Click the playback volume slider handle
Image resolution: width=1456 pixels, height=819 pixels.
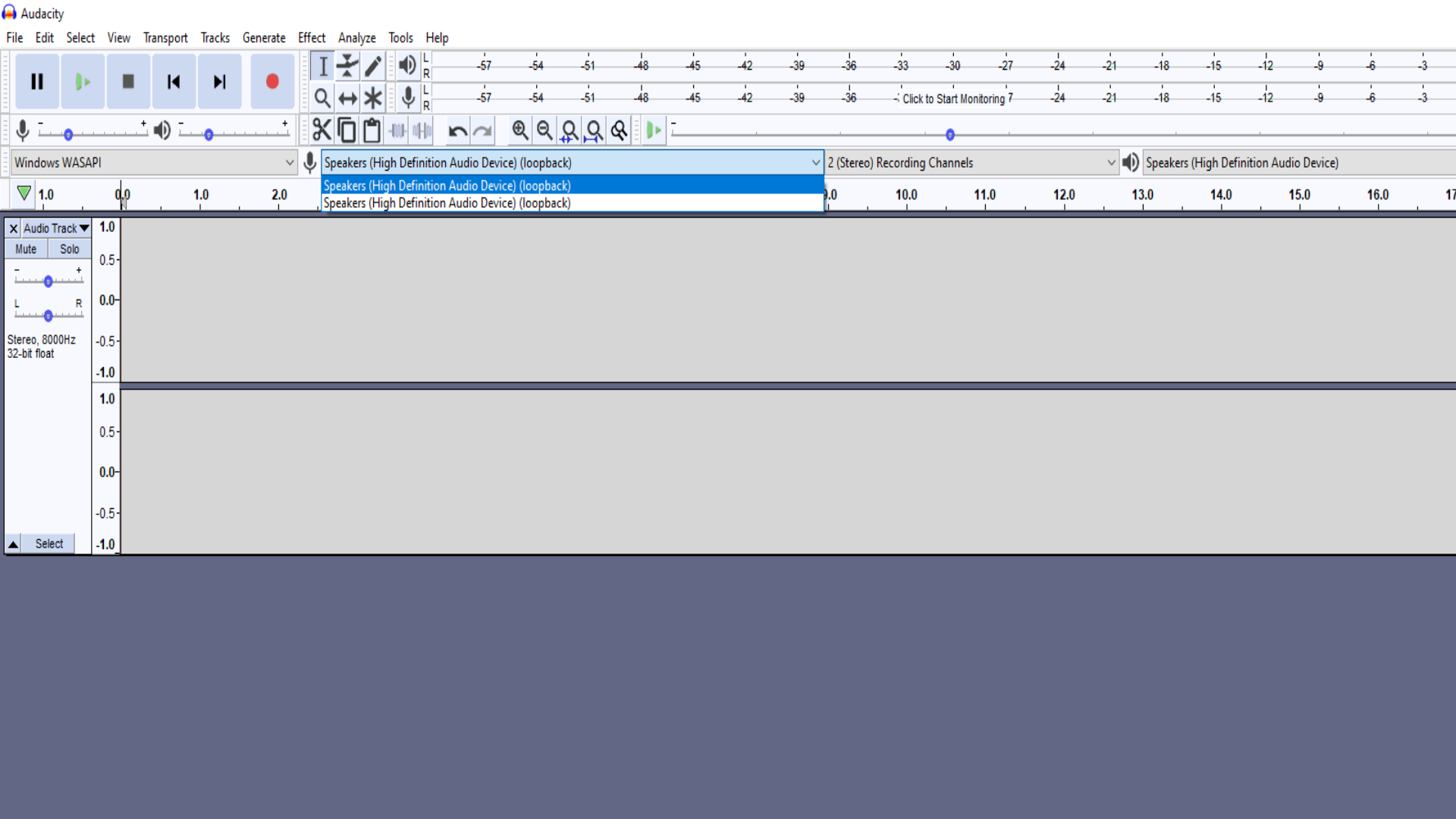[209, 135]
